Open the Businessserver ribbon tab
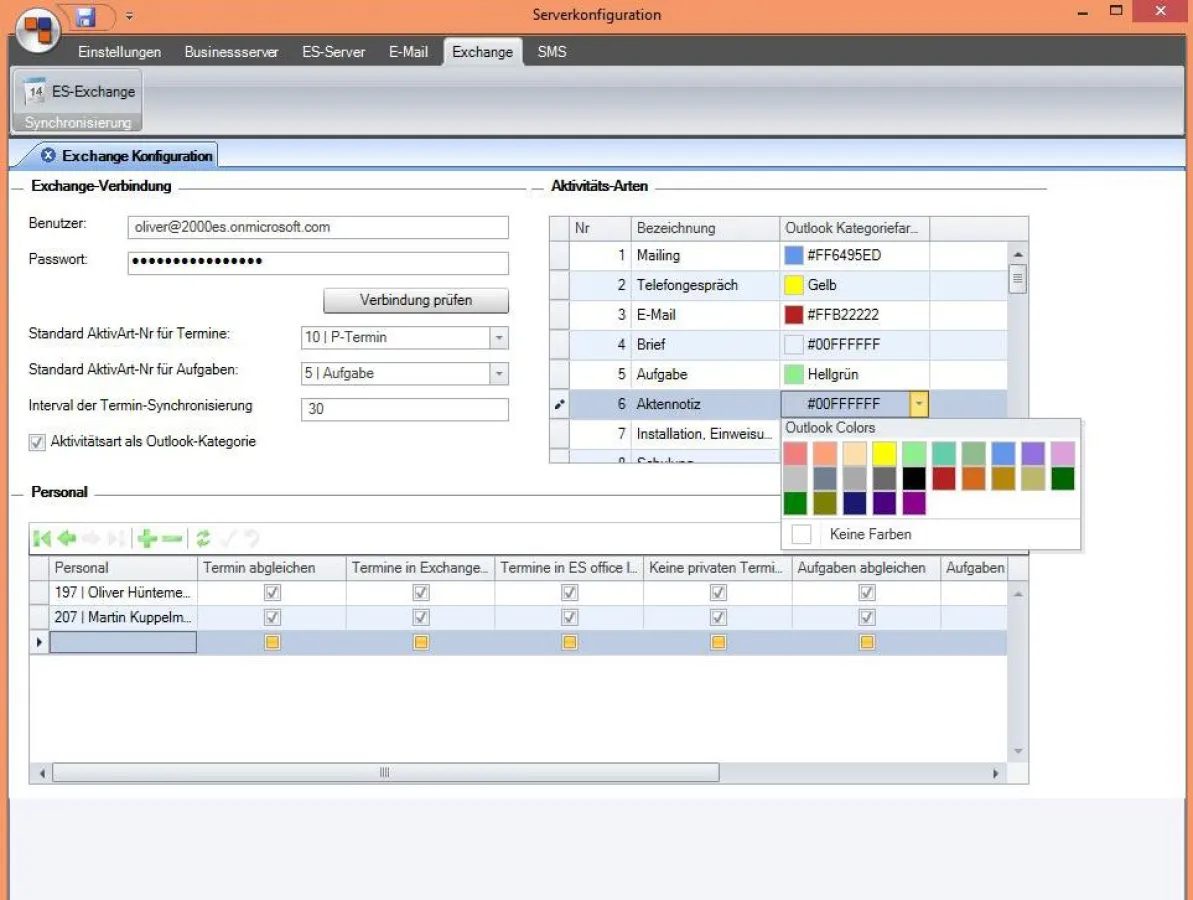Viewport: 1193px width, 900px height. click(231, 52)
